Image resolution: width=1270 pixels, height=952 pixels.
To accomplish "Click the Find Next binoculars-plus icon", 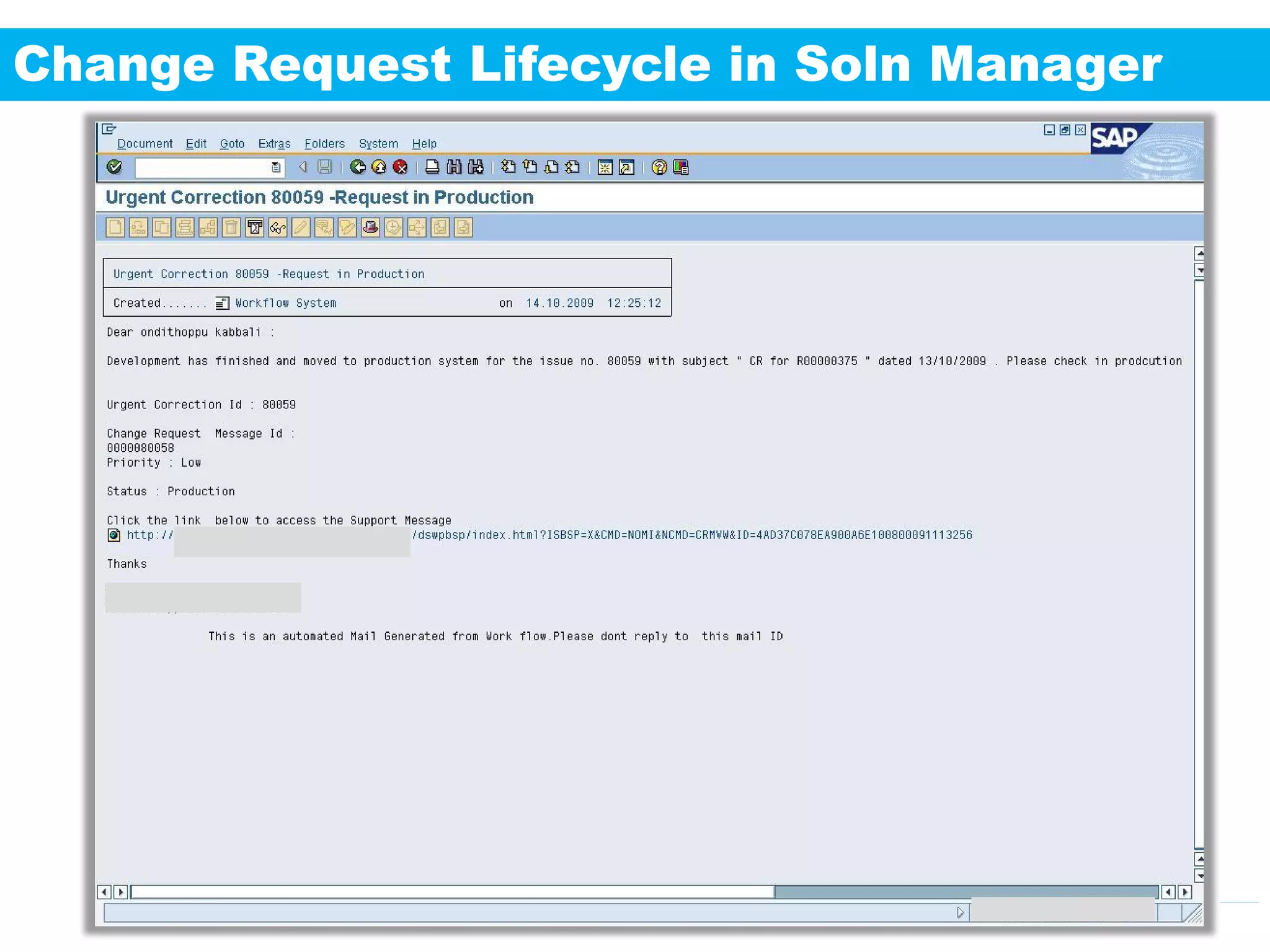I will coord(476,167).
